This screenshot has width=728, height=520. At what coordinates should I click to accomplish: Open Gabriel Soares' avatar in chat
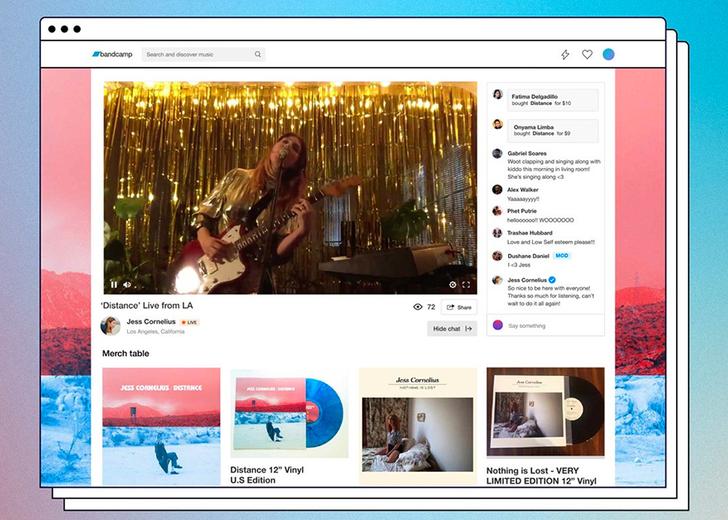(x=497, y=153)
